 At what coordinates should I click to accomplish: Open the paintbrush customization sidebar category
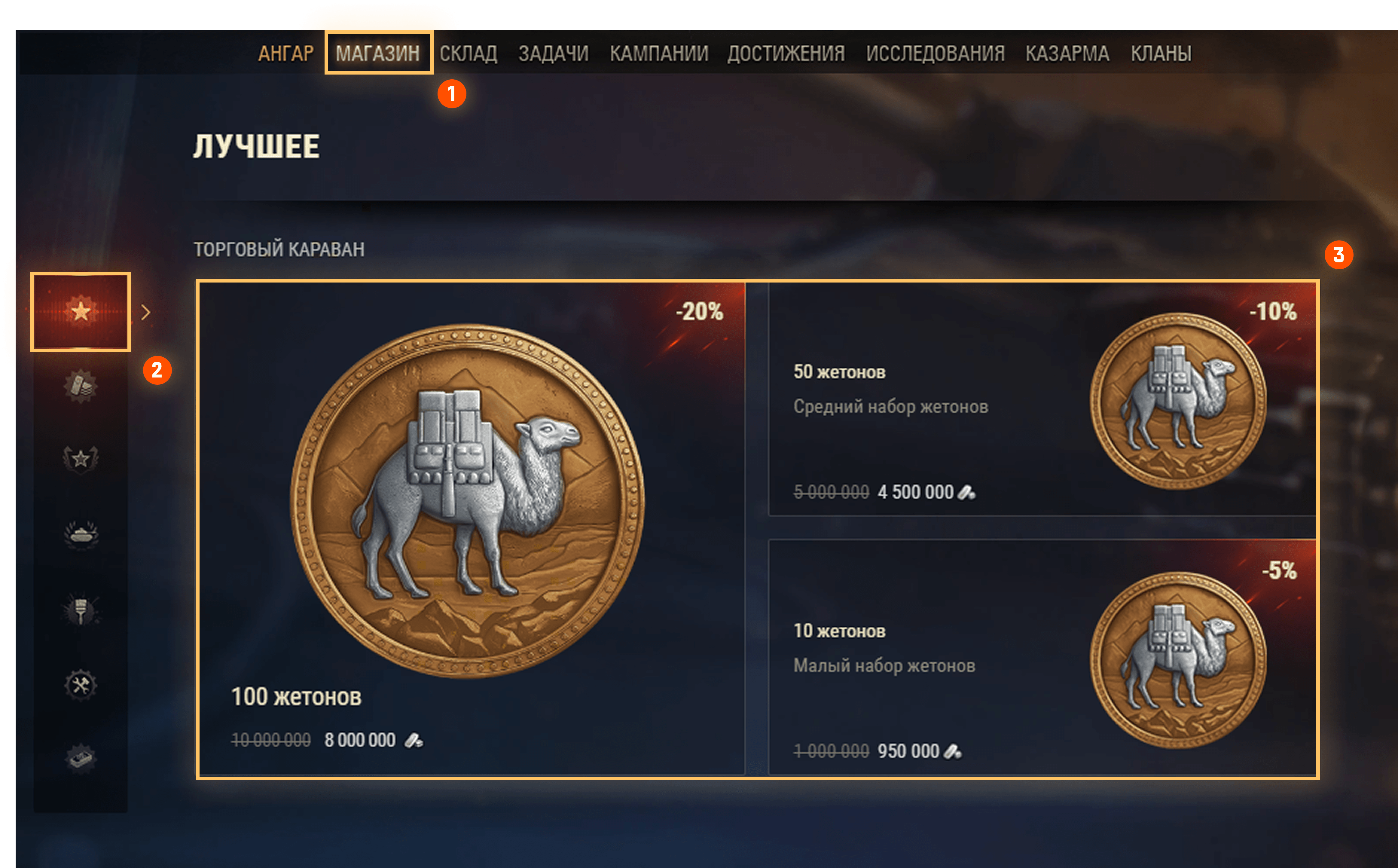pos(80,610)
